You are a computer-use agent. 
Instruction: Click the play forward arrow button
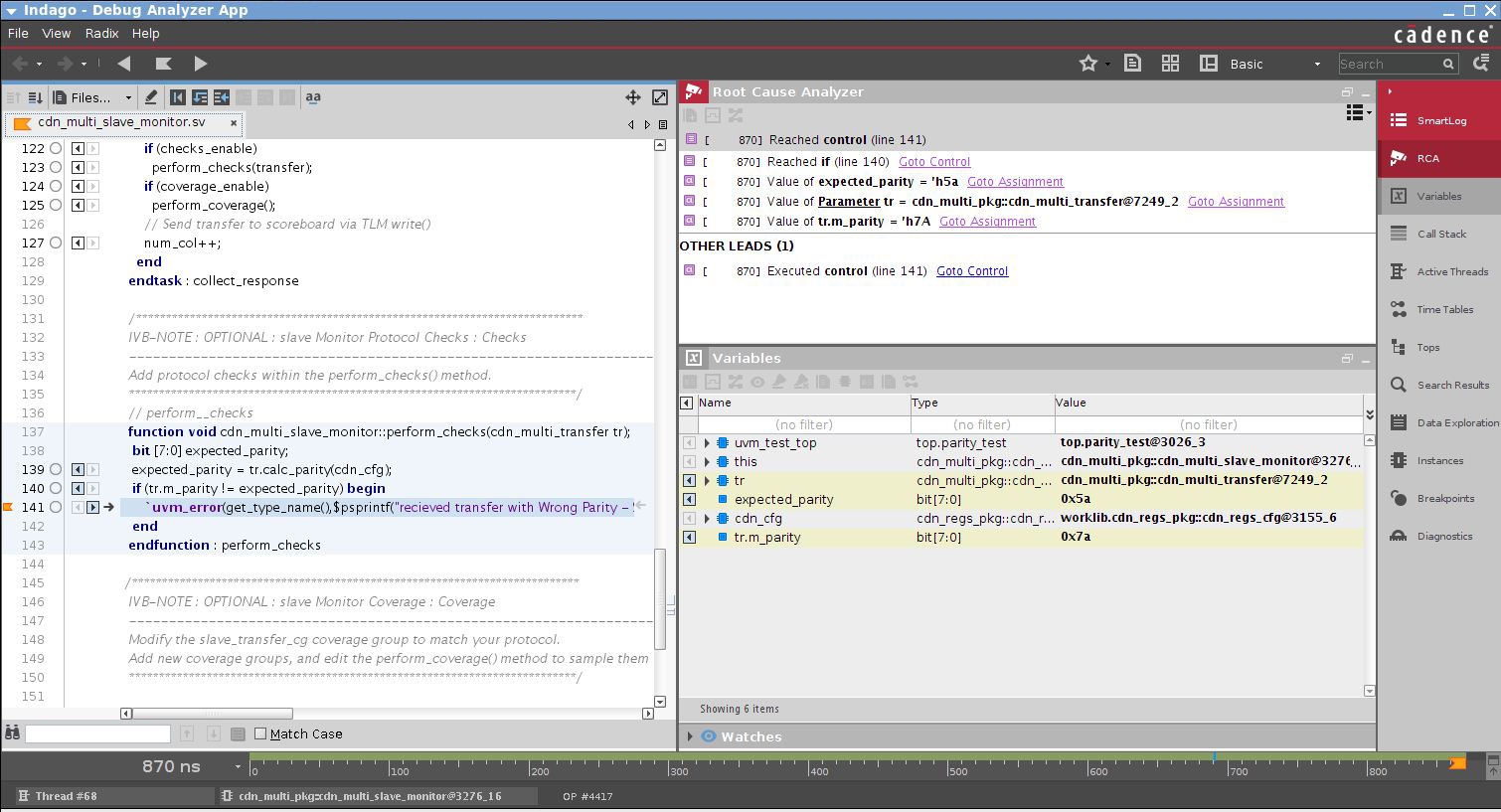(x=200, y=64)
